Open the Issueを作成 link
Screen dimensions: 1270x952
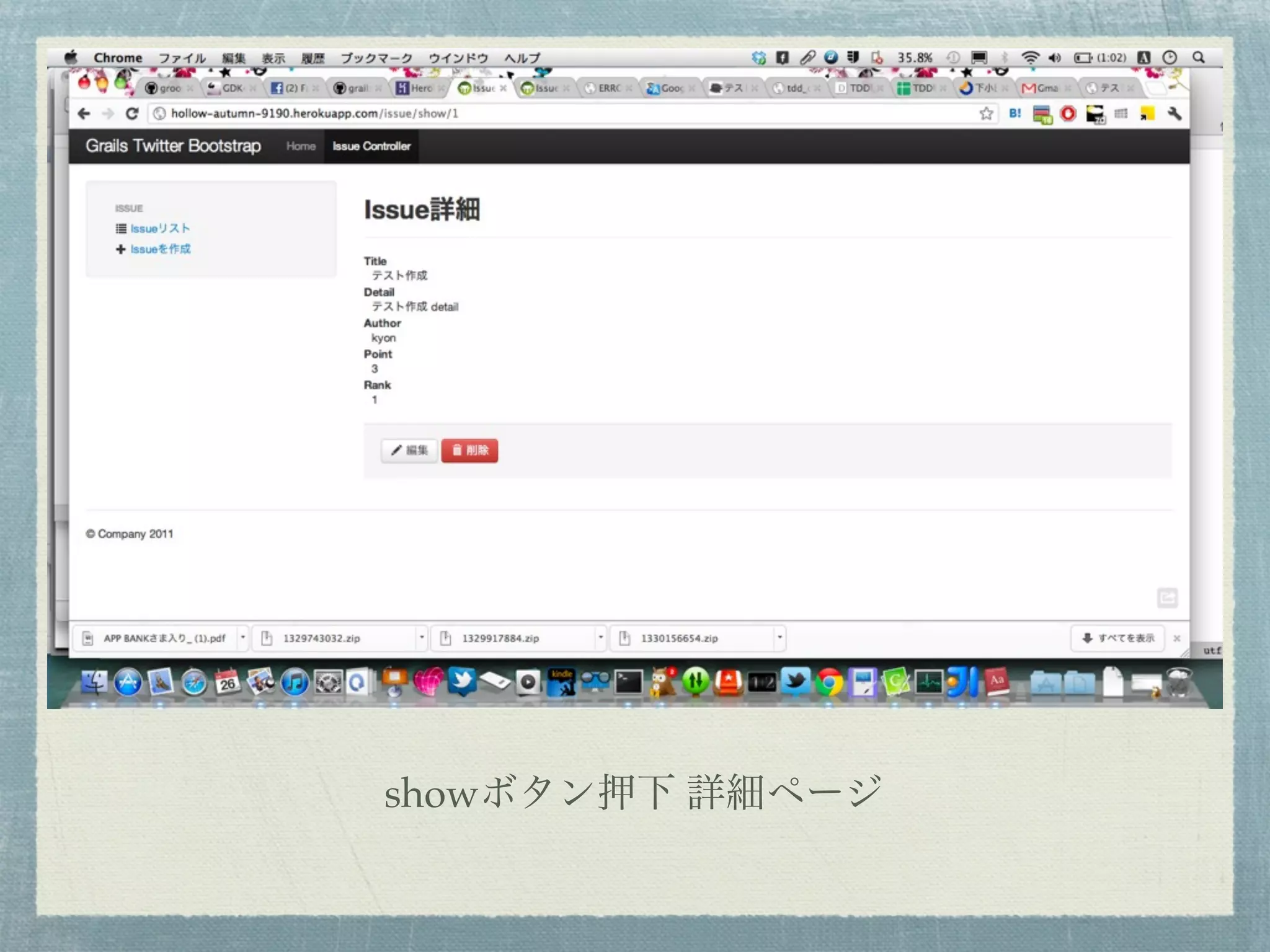(160, 249)
